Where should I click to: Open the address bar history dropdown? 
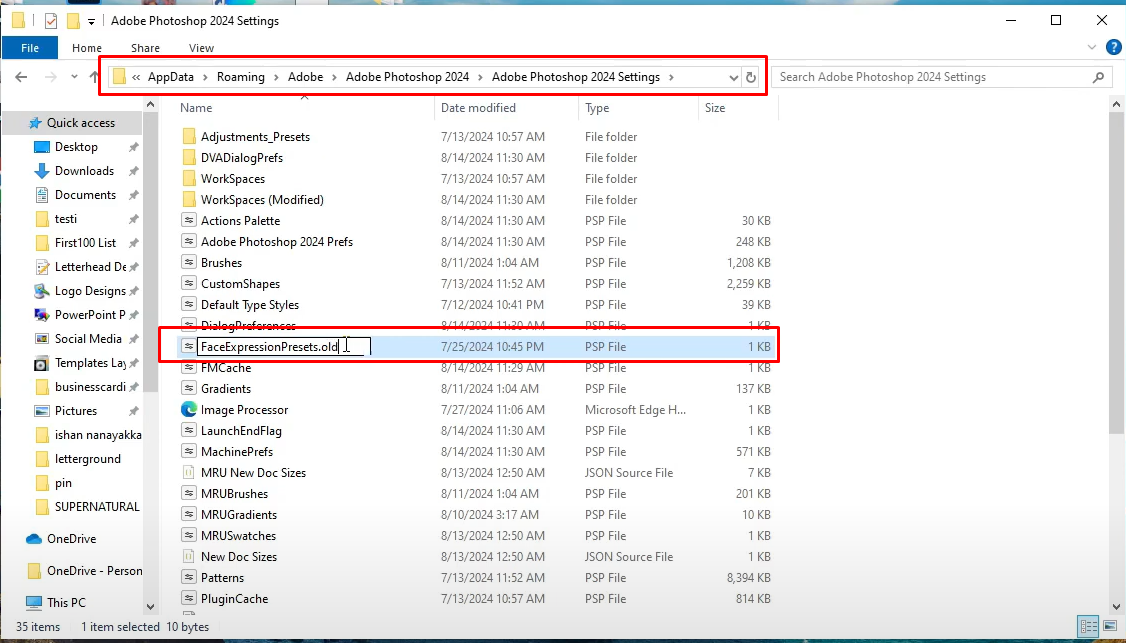click(733, 77)
